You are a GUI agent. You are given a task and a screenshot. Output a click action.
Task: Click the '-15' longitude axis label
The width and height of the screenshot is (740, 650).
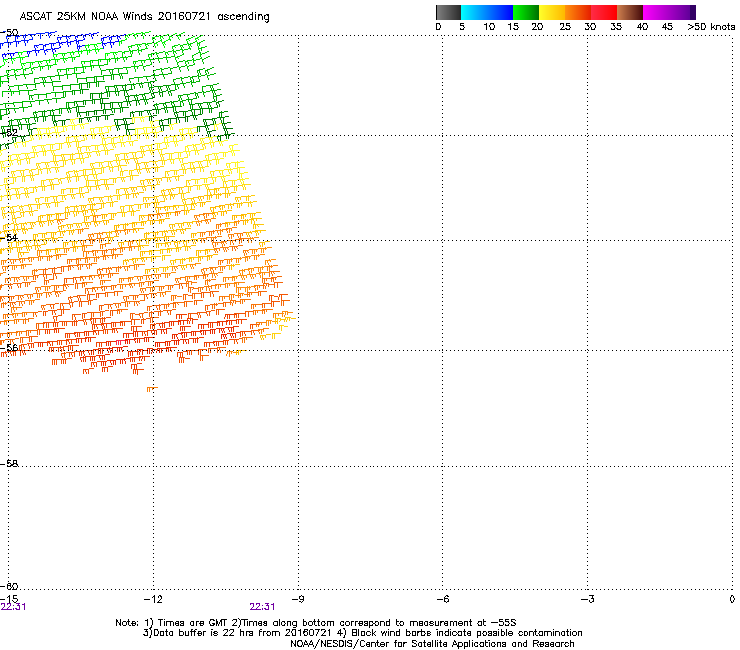tap(9, 599)
